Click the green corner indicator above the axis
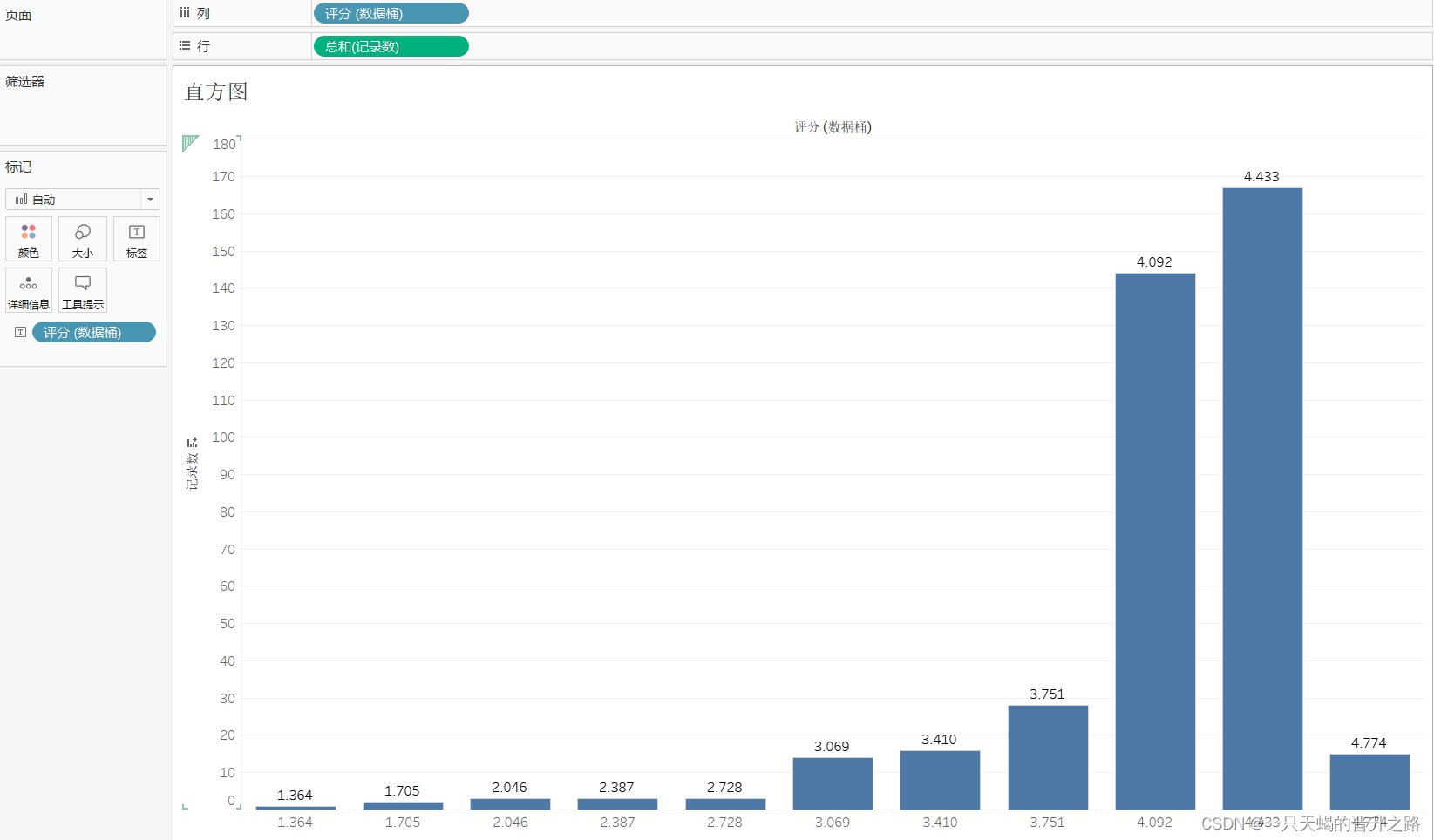 pos(190,143)
